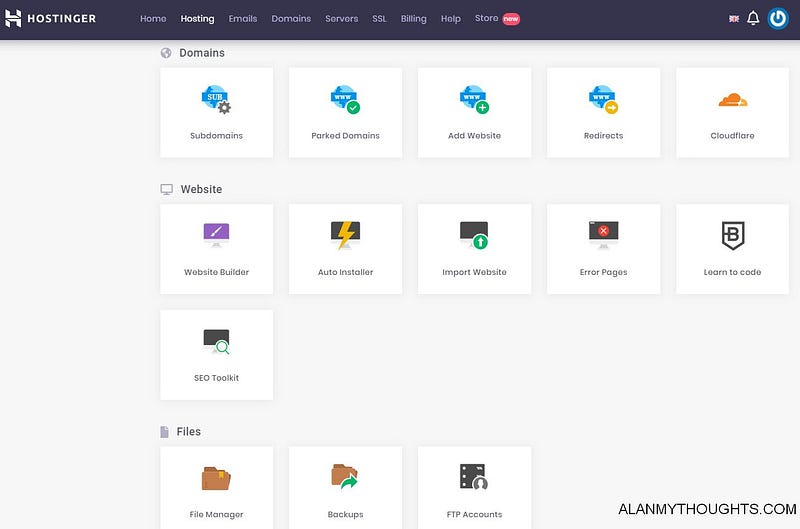Open the Billing menu item

(414, 18)
